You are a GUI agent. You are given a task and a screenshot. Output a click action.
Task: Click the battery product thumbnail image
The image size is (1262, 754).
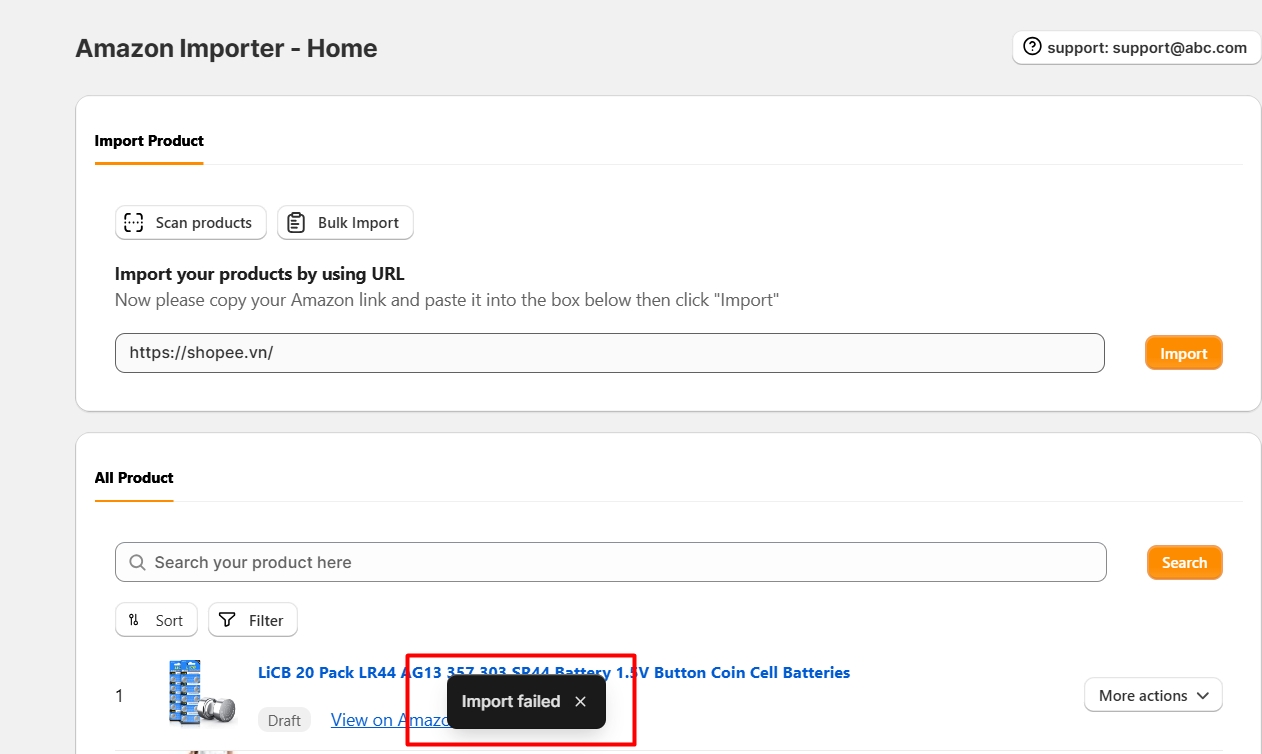(x=201, y=693)
